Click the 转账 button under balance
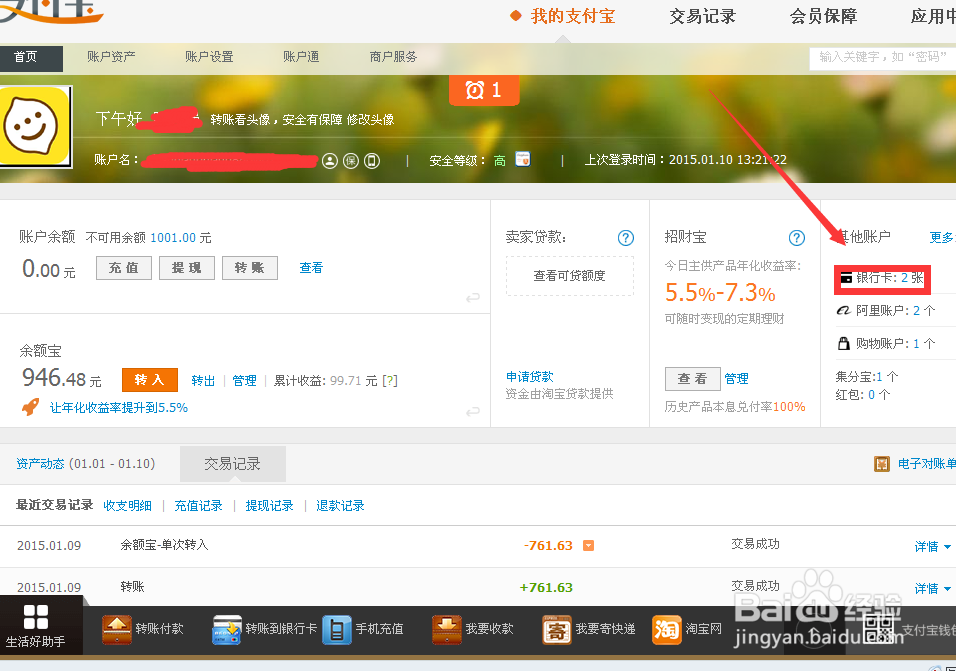 250,268
